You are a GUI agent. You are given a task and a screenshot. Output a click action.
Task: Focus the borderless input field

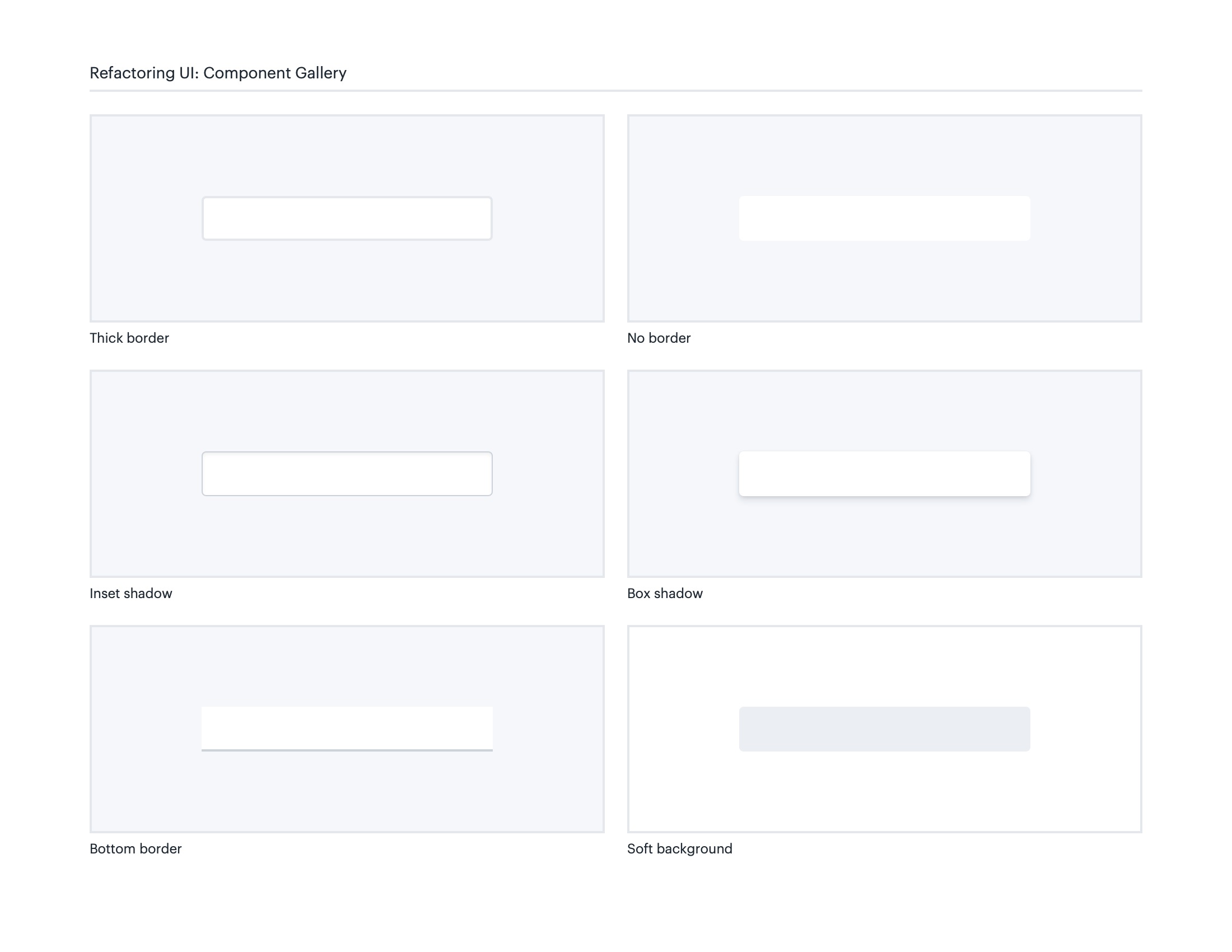(884, 218)
